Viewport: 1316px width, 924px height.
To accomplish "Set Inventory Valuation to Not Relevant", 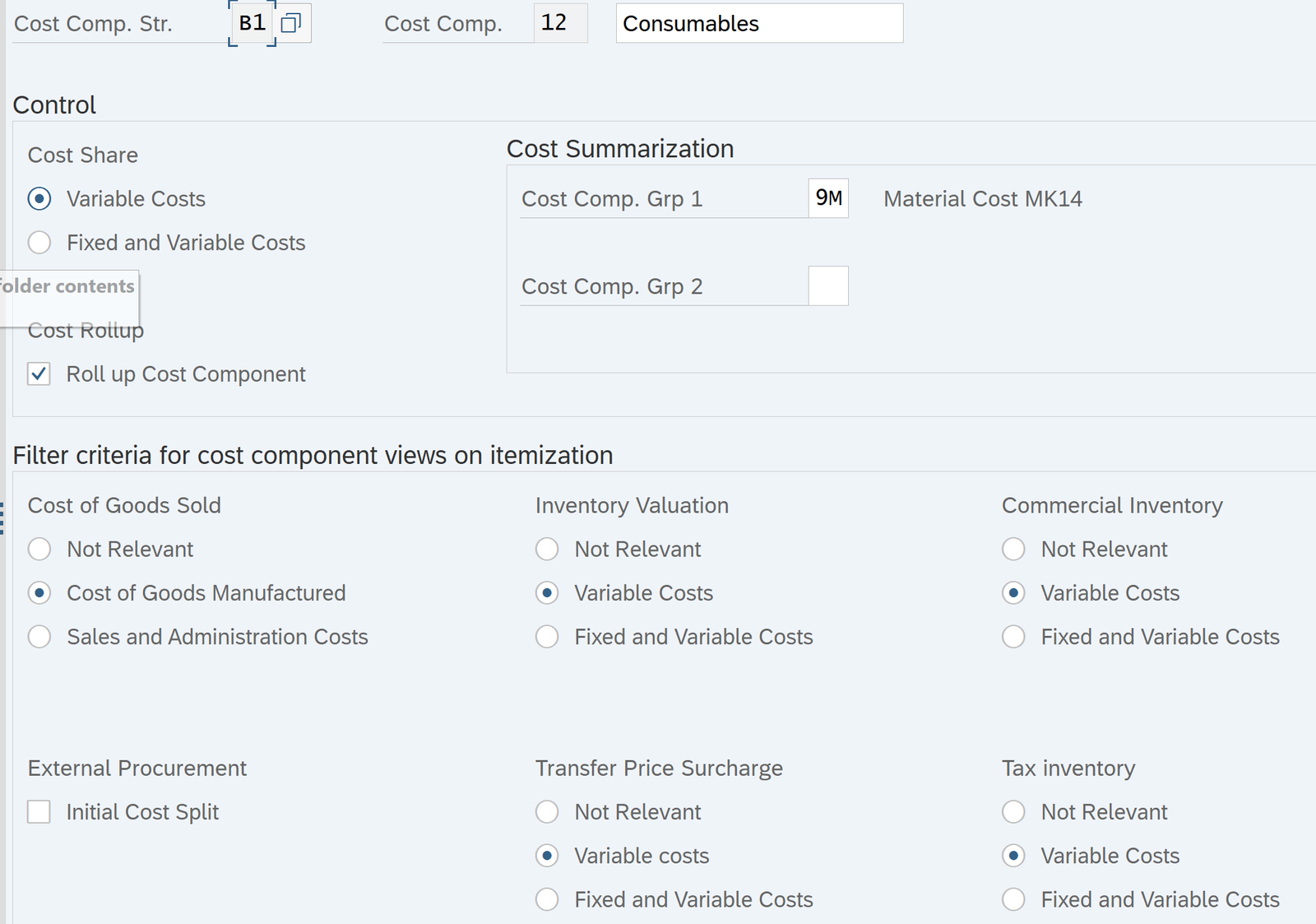I will [547, 550].
